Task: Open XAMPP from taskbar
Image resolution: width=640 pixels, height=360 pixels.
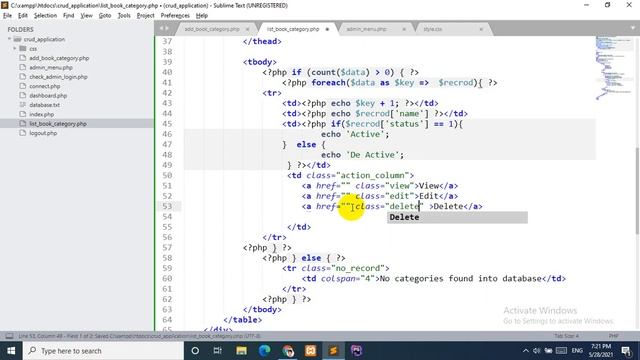Action: [x=311, y=351]
